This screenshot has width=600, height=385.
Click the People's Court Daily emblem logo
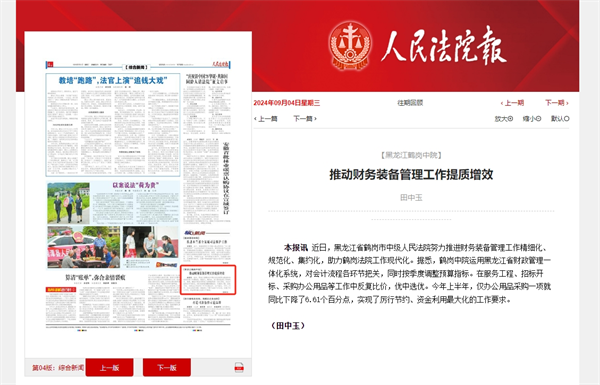(x=350, y=46)
